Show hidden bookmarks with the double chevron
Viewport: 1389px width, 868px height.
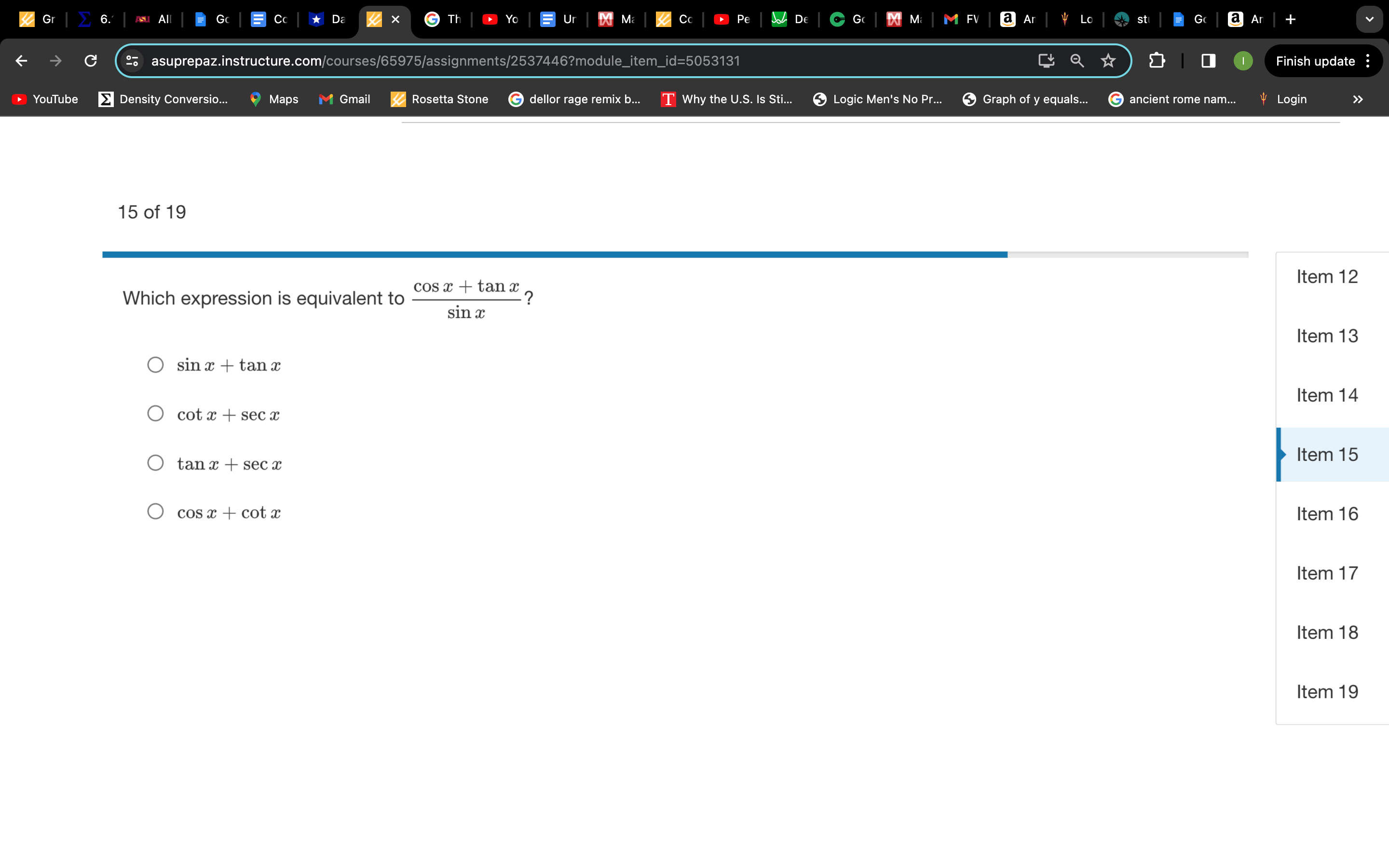pyautogui.click(x=1359, y=99)
